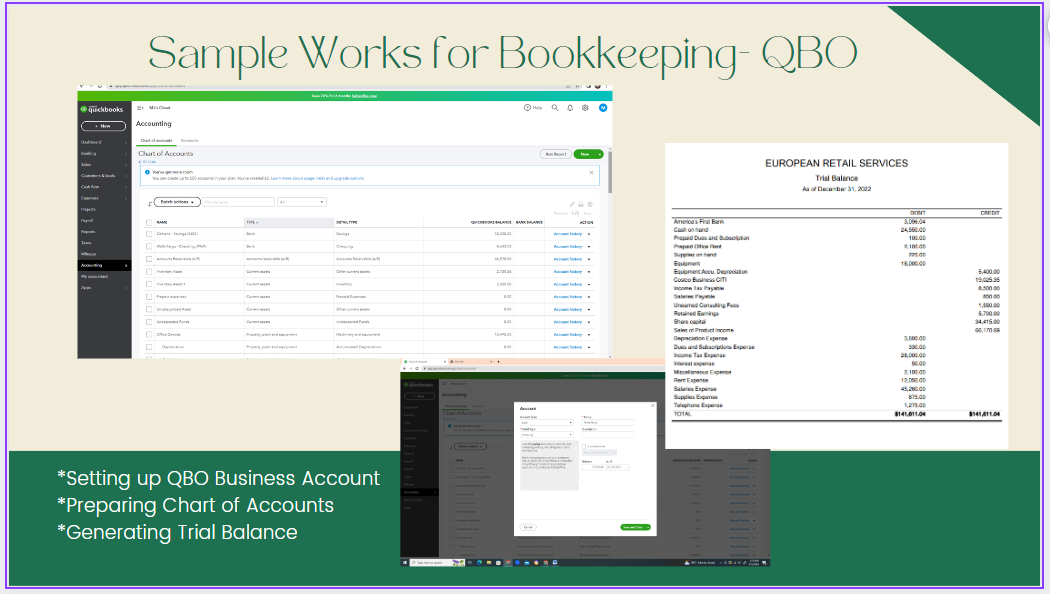
Task: Open Account history link for Wells Fargo Checking
Action: click(568, 246)
